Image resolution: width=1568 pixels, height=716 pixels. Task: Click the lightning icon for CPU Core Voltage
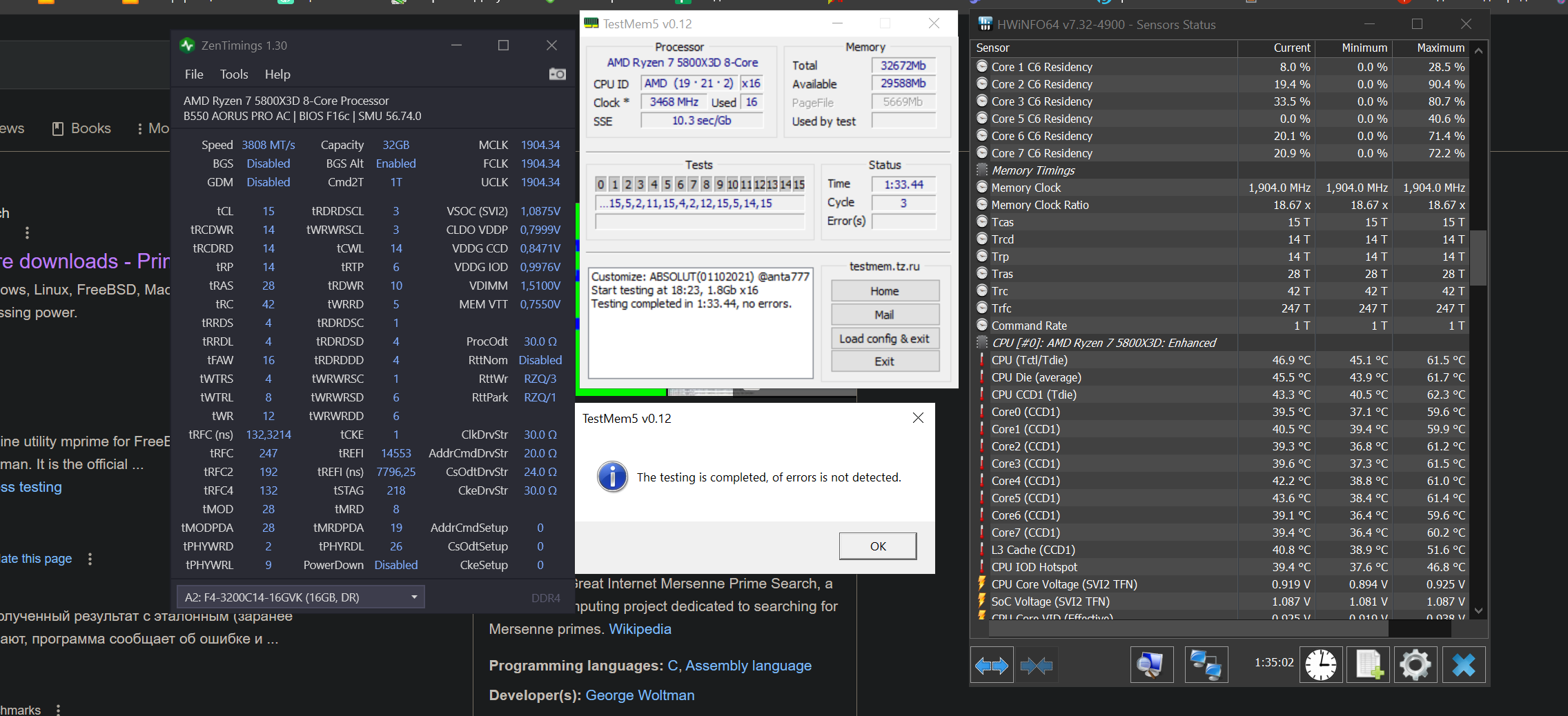coord(981,584)
